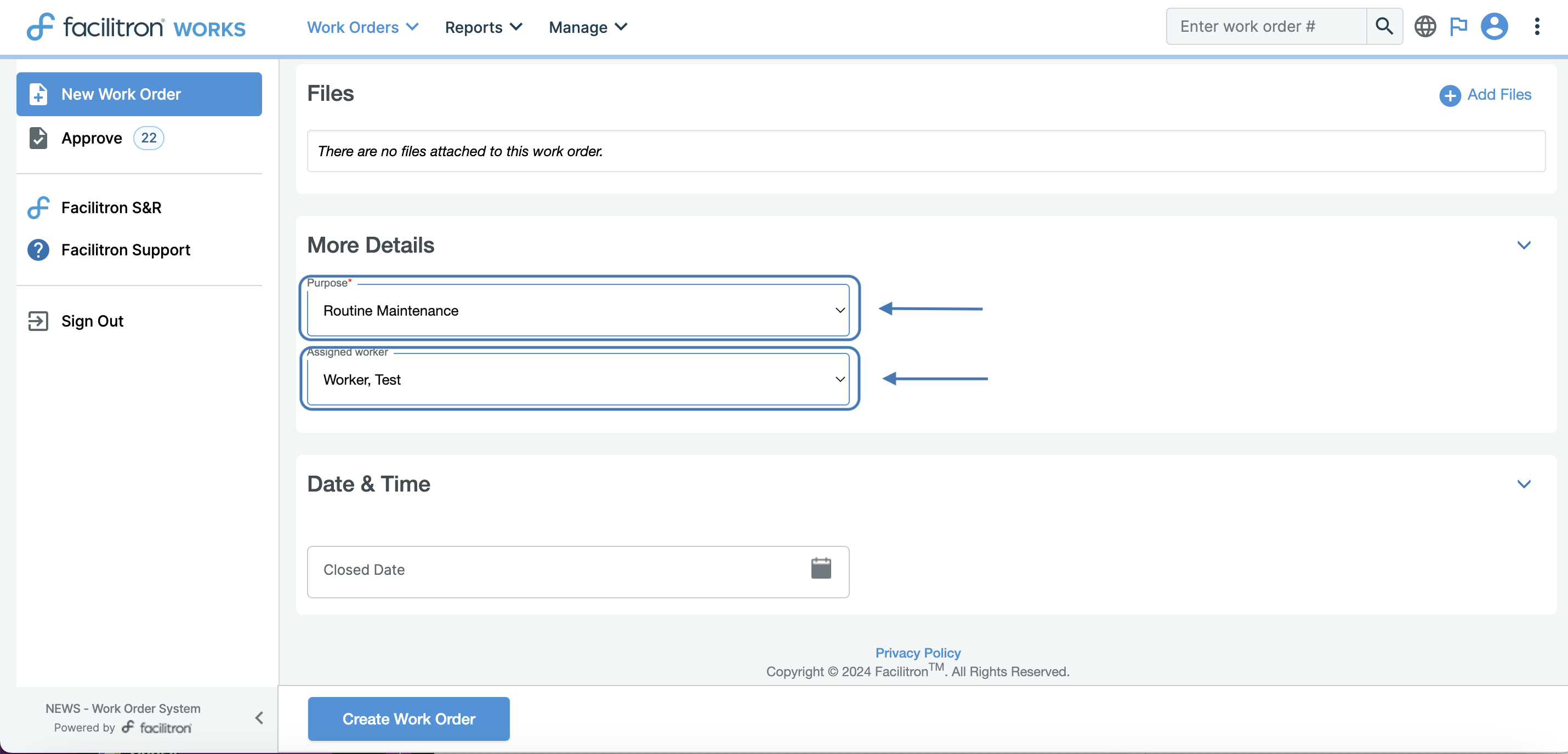Image resolution: width=1568 pixels, height=754 pixels.
Task: Click the Sign Out icon
Action: pos(38,321)
